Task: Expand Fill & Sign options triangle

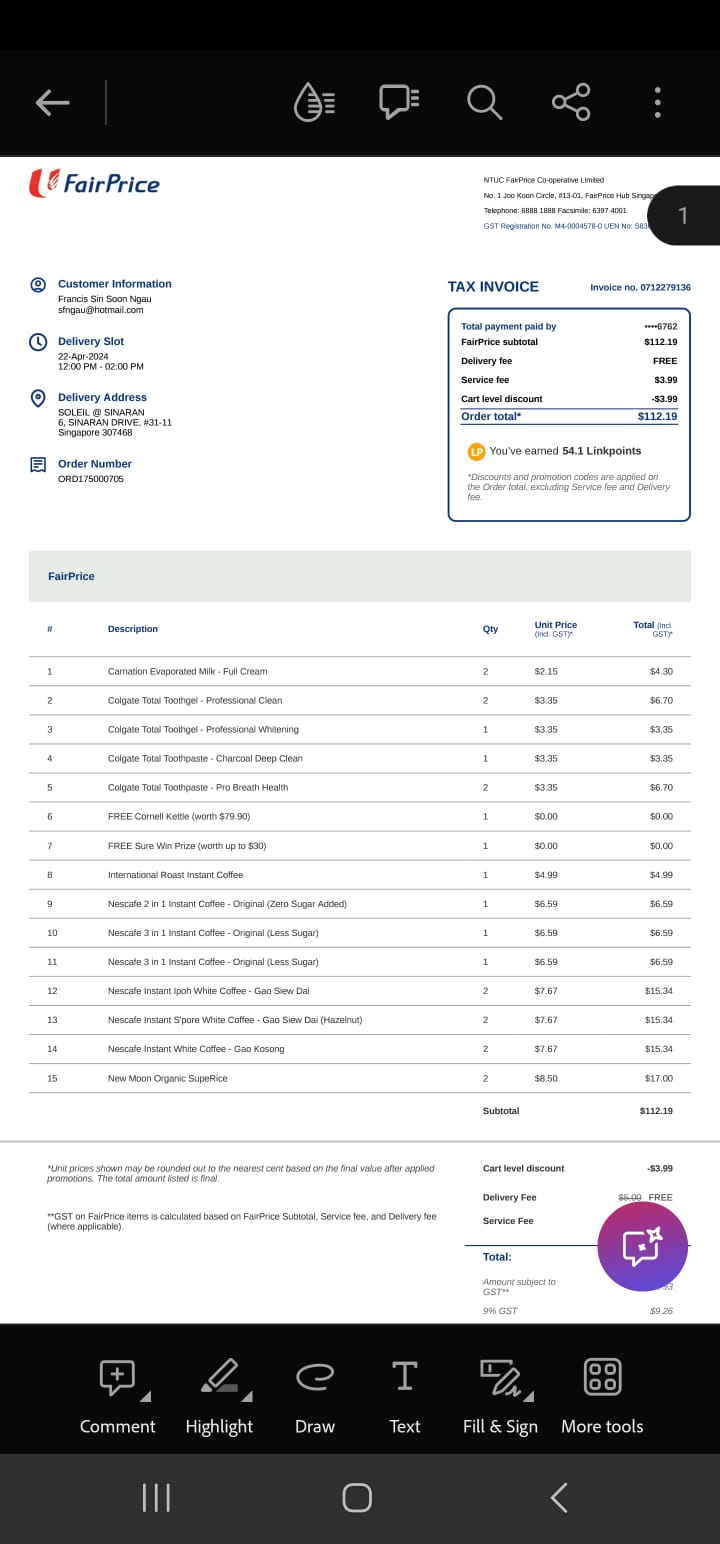Action: coord(528,1396)
